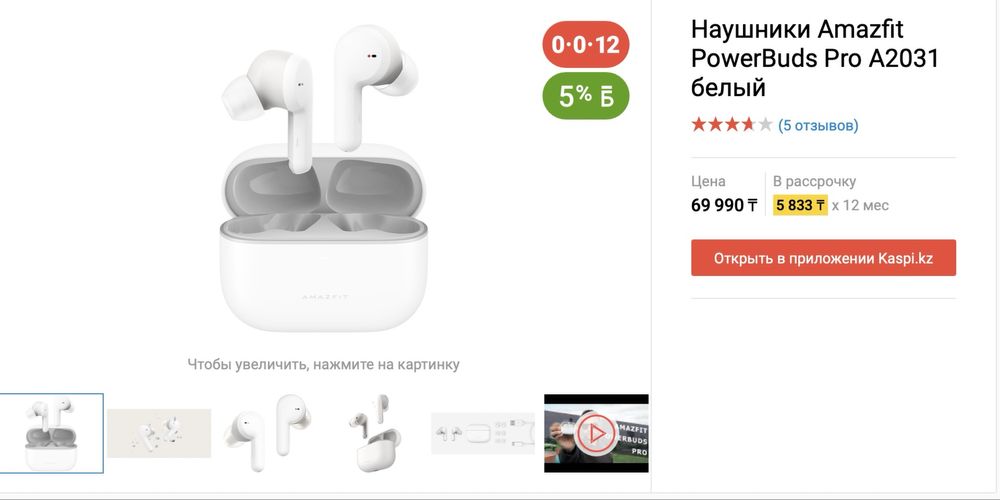The width and height of the screenshot is (1000, 500).
Task: Click the Открыть в приложении Kaspi.kz button
Action: coord(823,258)
